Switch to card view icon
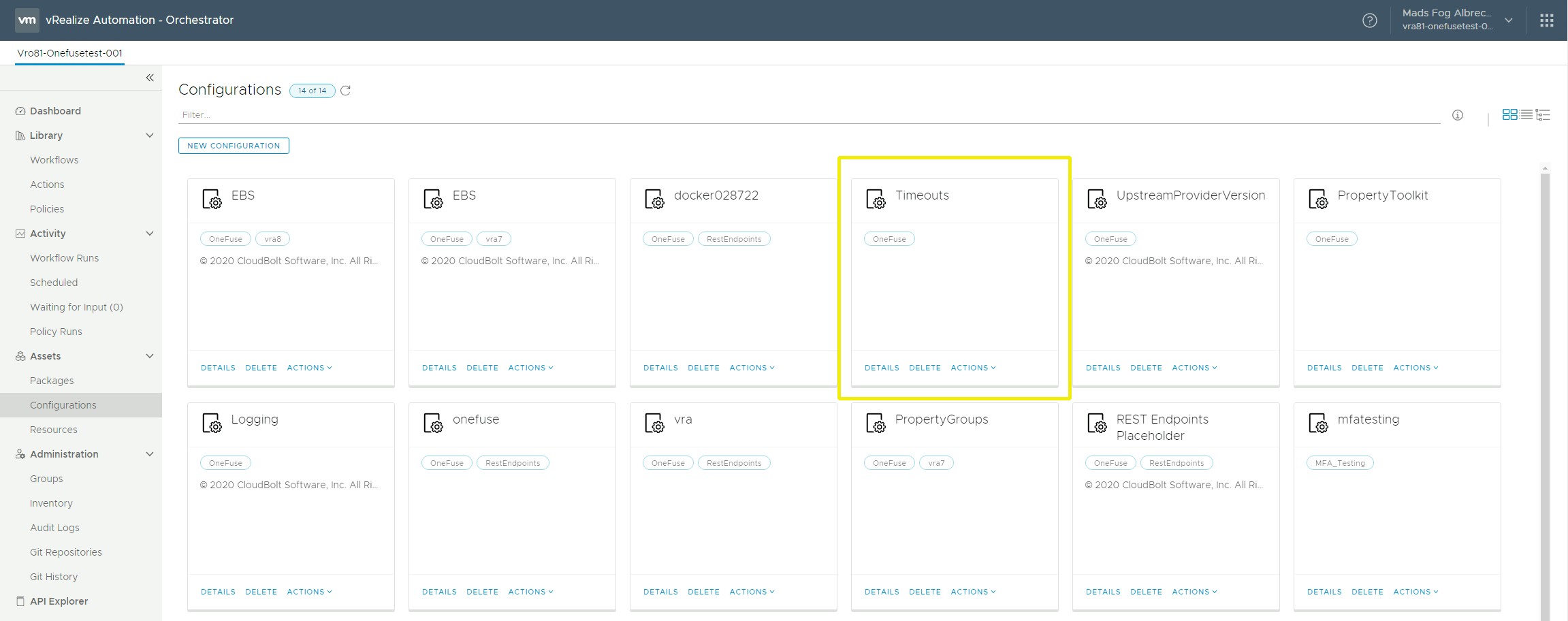Screen dimensions: 1568x621 point(1509,114)
